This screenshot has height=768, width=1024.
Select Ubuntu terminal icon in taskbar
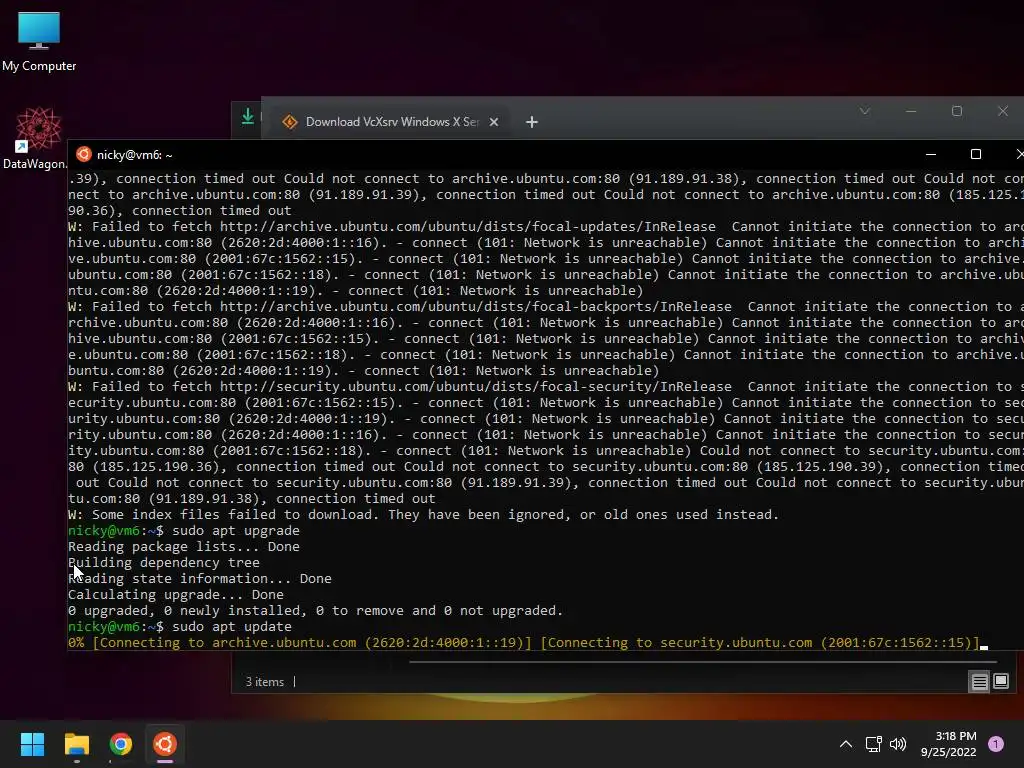click(x=165, y=744)
